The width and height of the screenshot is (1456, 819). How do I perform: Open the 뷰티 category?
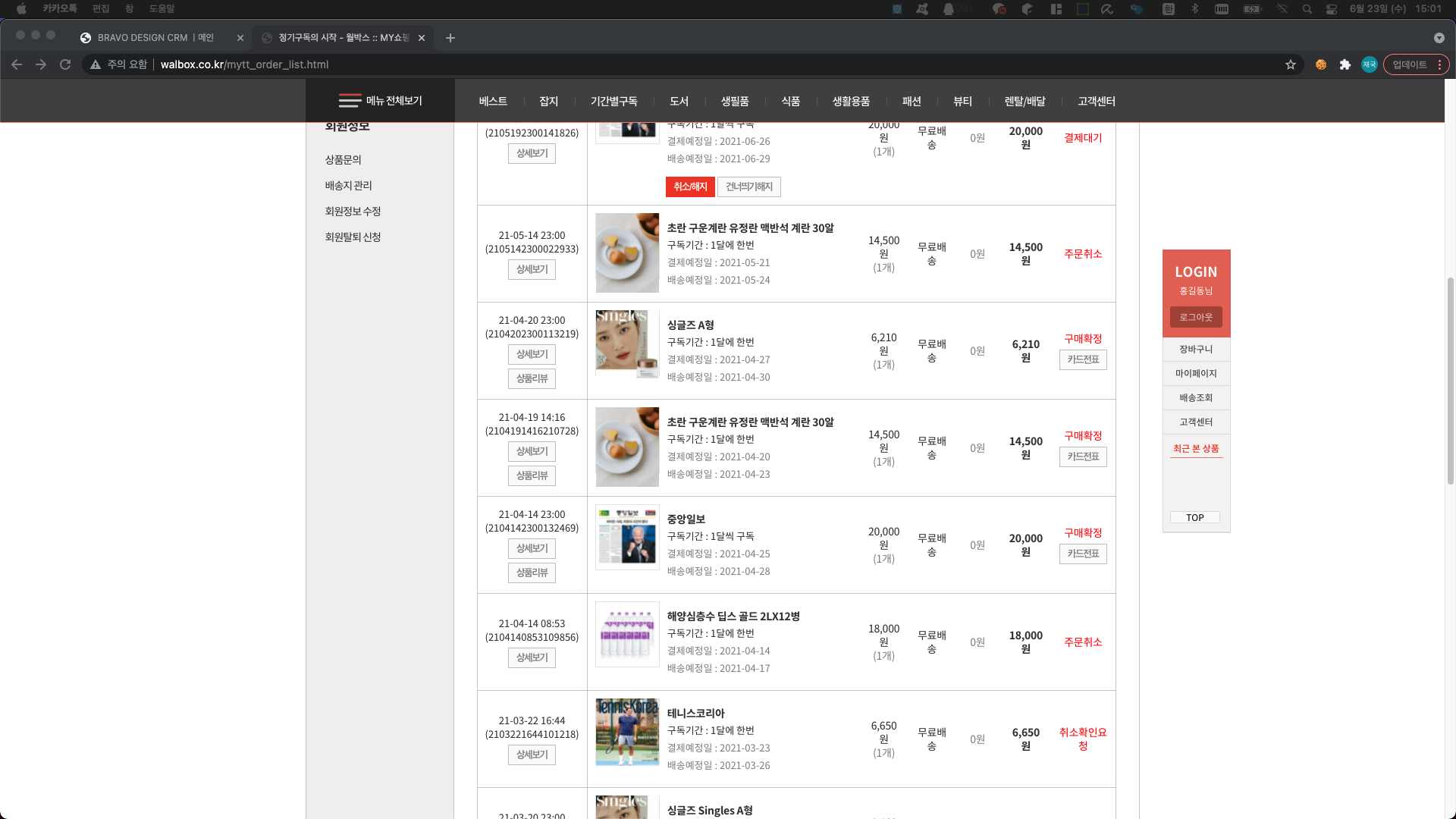962,101
